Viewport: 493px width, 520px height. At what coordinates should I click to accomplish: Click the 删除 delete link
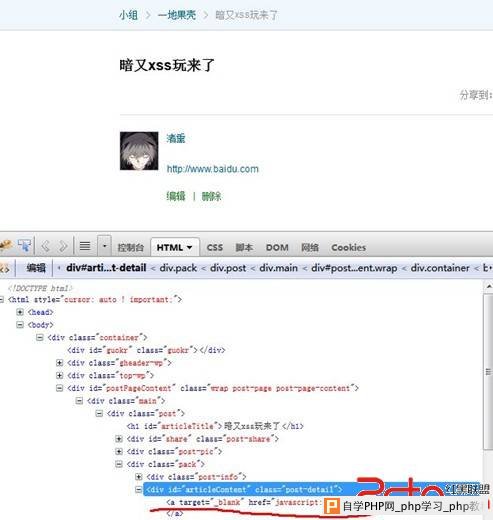pyautogui.click(x=211, y=196)
